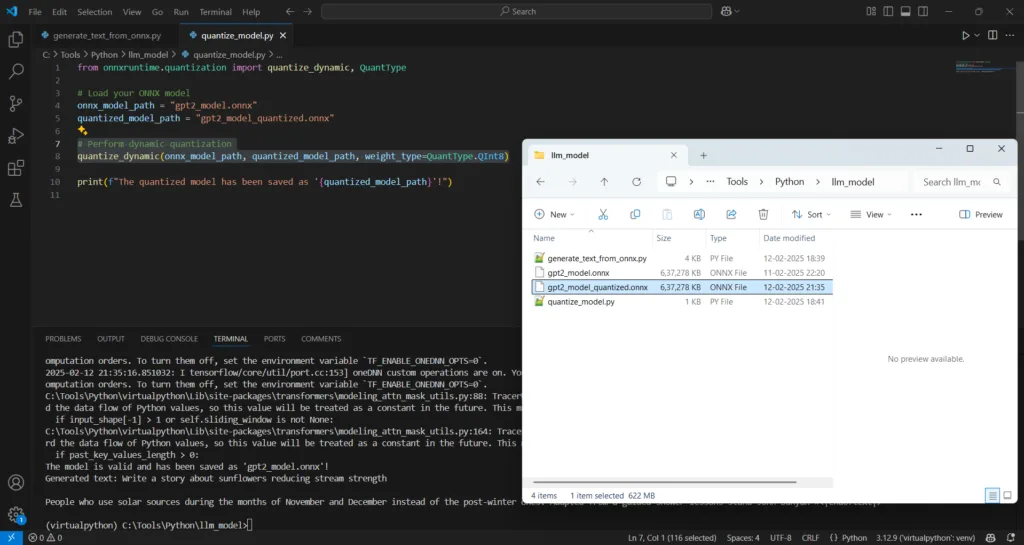This screenshot has width=1024, height=545.
Task: Toggle the secondary side bar
Action: [923, 11]
